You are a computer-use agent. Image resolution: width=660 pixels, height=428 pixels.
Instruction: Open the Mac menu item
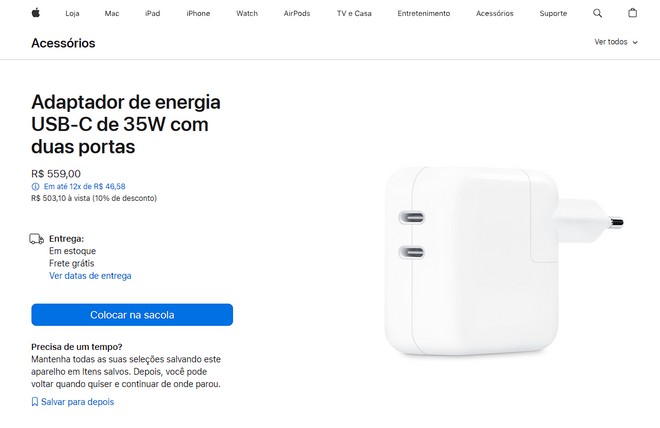(x=112, y=13)
